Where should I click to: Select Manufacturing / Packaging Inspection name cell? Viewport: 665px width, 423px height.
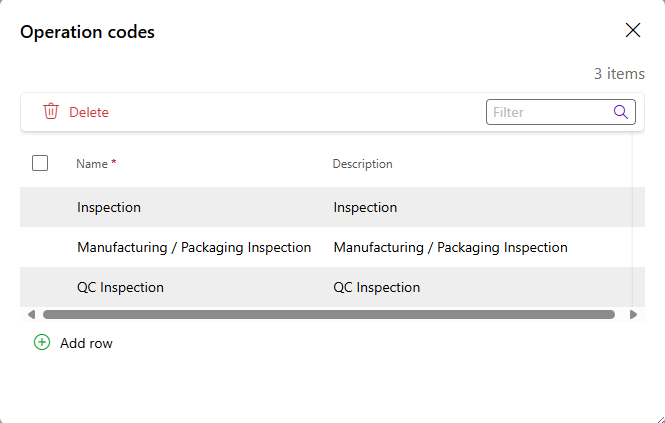[194, 247]
